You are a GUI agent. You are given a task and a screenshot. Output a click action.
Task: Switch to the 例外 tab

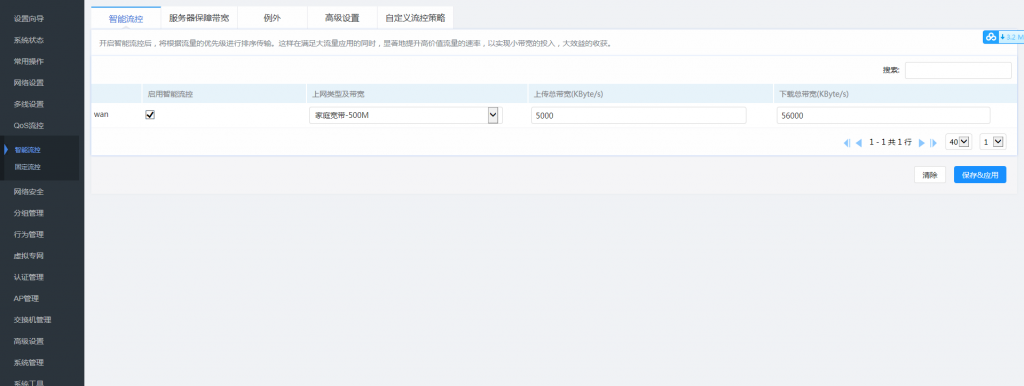pyautogui.click(x=272, y=18)
